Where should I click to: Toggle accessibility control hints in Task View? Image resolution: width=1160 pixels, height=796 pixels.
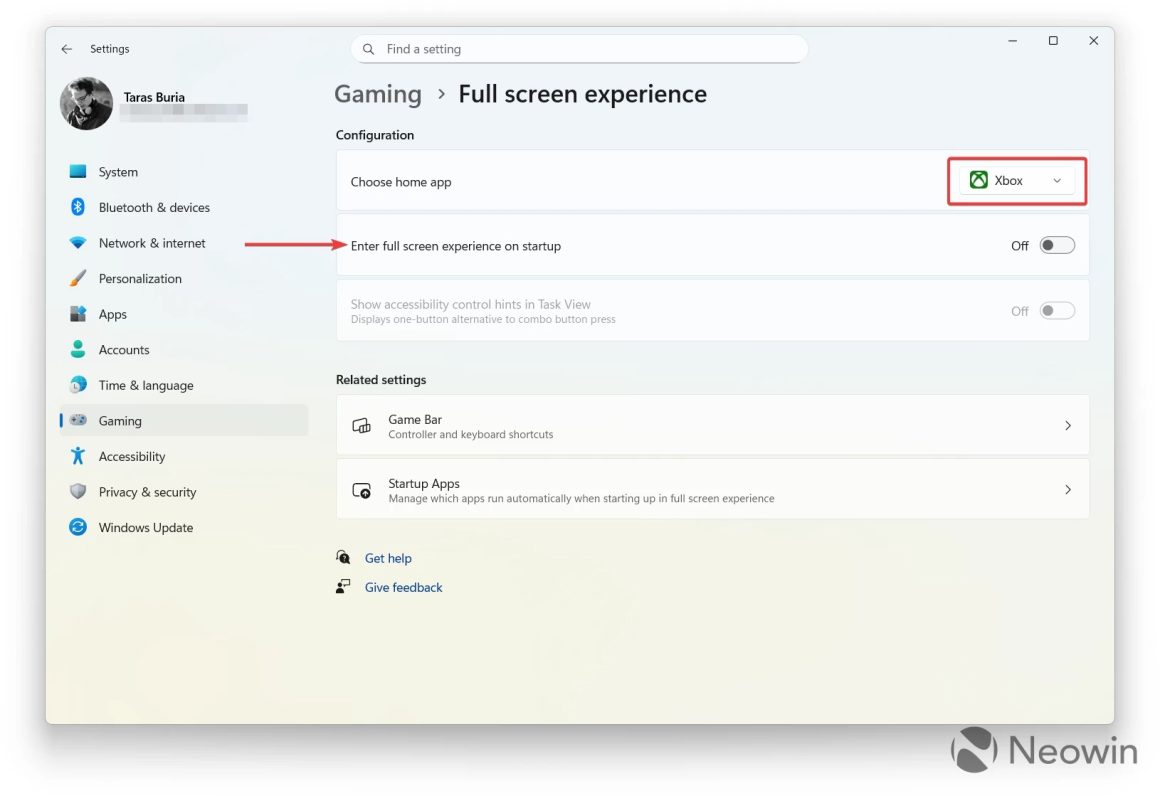pos(1057,311)
